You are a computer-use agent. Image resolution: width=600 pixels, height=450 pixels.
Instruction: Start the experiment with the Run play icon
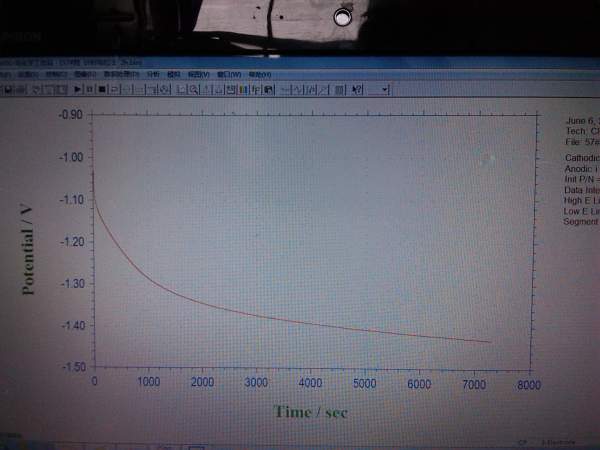(x=78, y=89)
